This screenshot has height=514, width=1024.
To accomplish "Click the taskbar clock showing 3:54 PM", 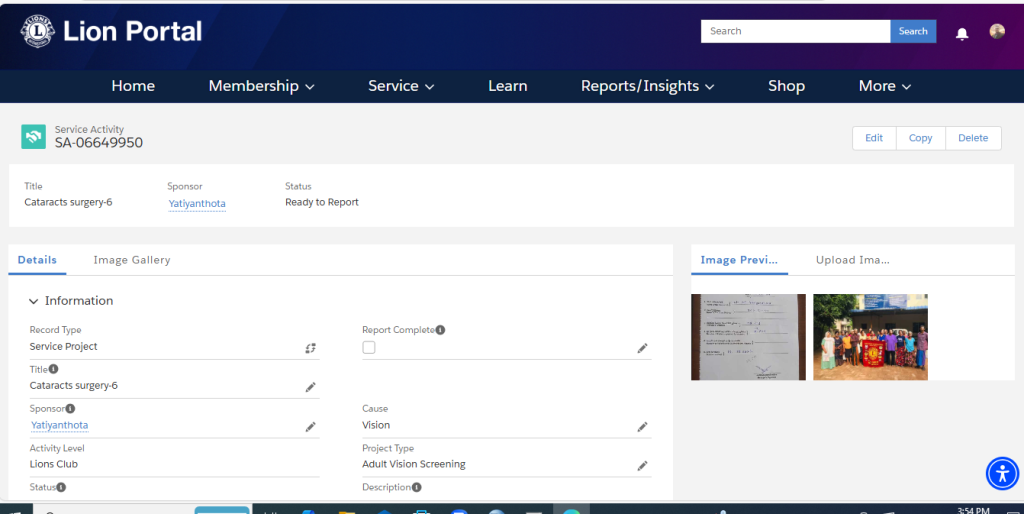I will (x=973, y=510).
